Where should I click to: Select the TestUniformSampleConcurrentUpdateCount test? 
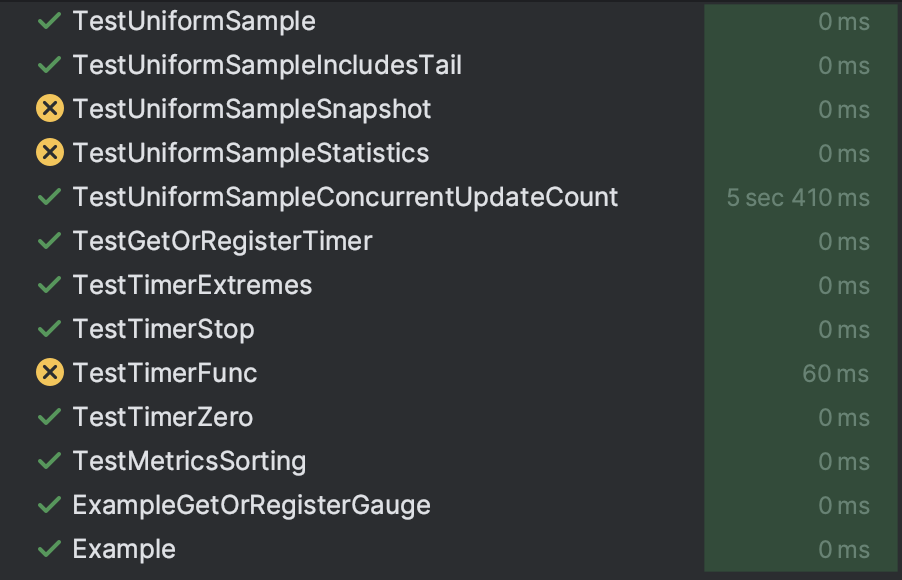click(x=344, y=197)
